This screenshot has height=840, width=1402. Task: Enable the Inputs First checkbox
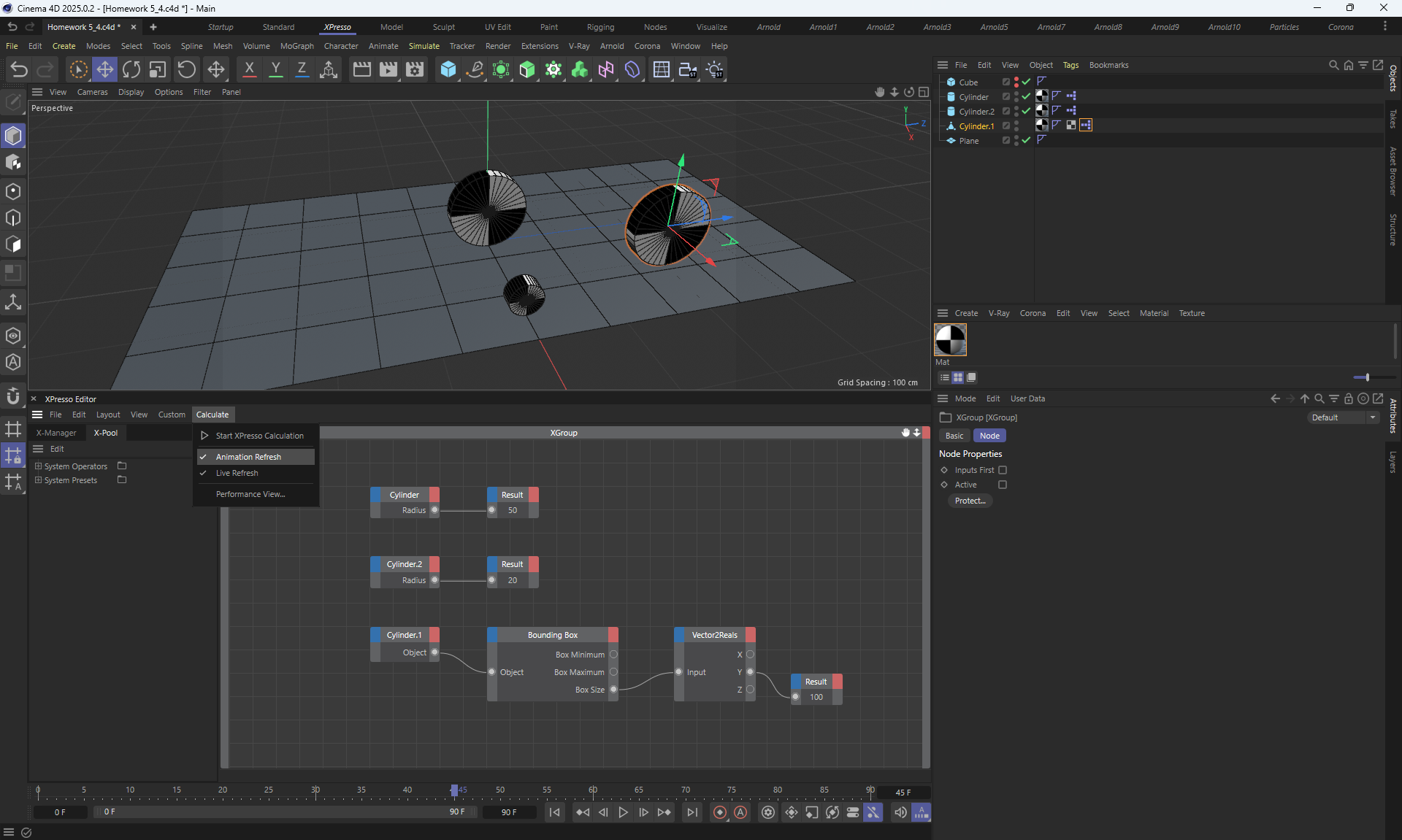[1003, 470]
